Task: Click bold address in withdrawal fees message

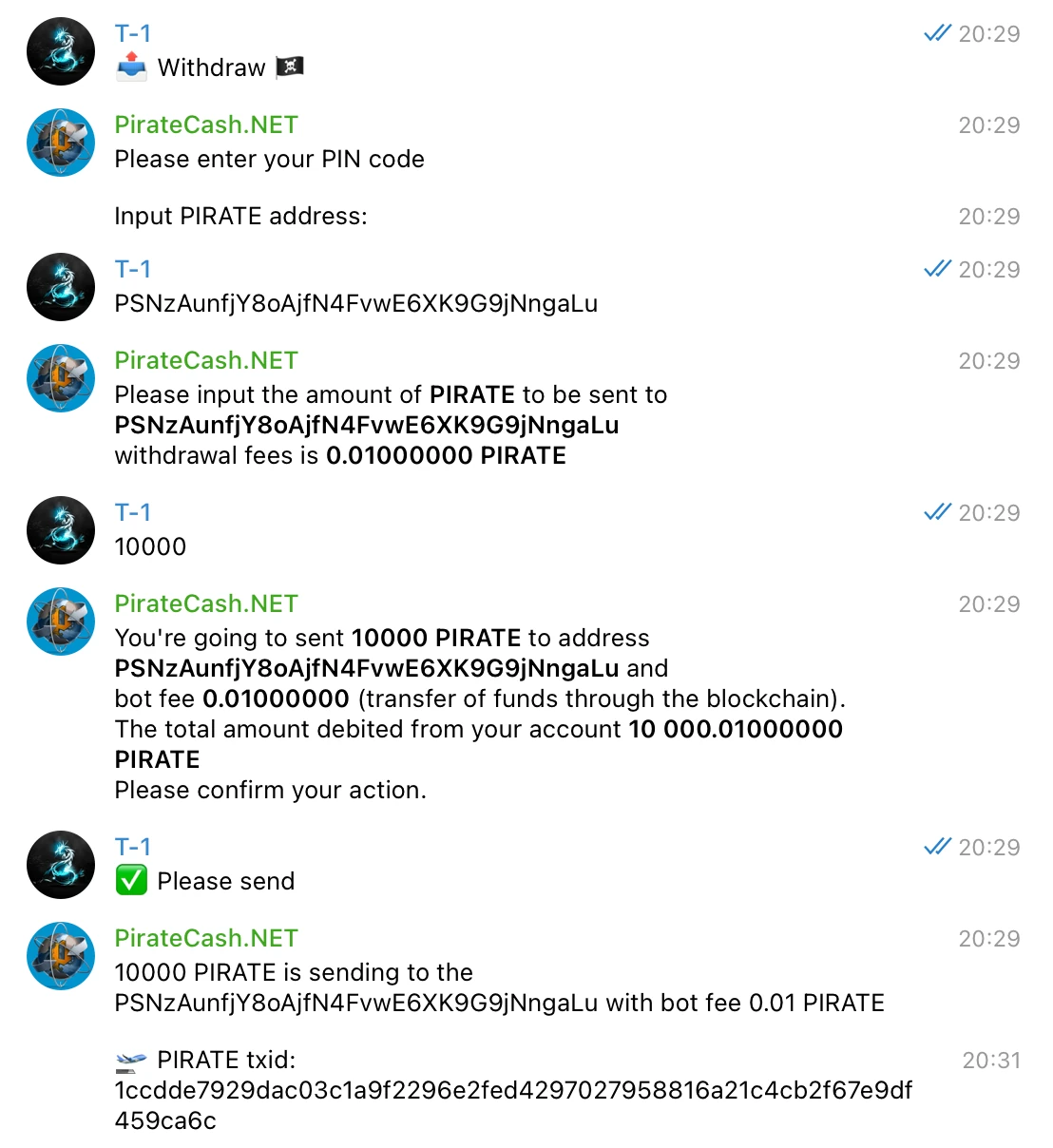Action: pos(367,425)
